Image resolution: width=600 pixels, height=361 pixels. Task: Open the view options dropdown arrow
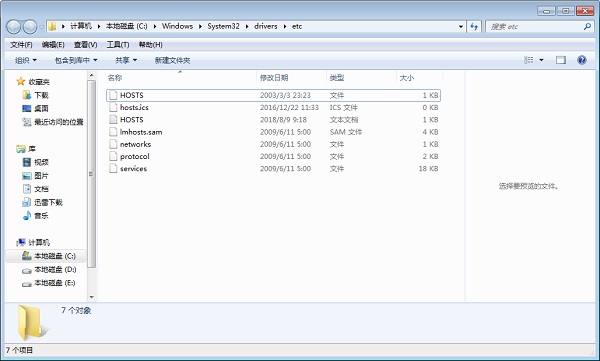(541, 60)
